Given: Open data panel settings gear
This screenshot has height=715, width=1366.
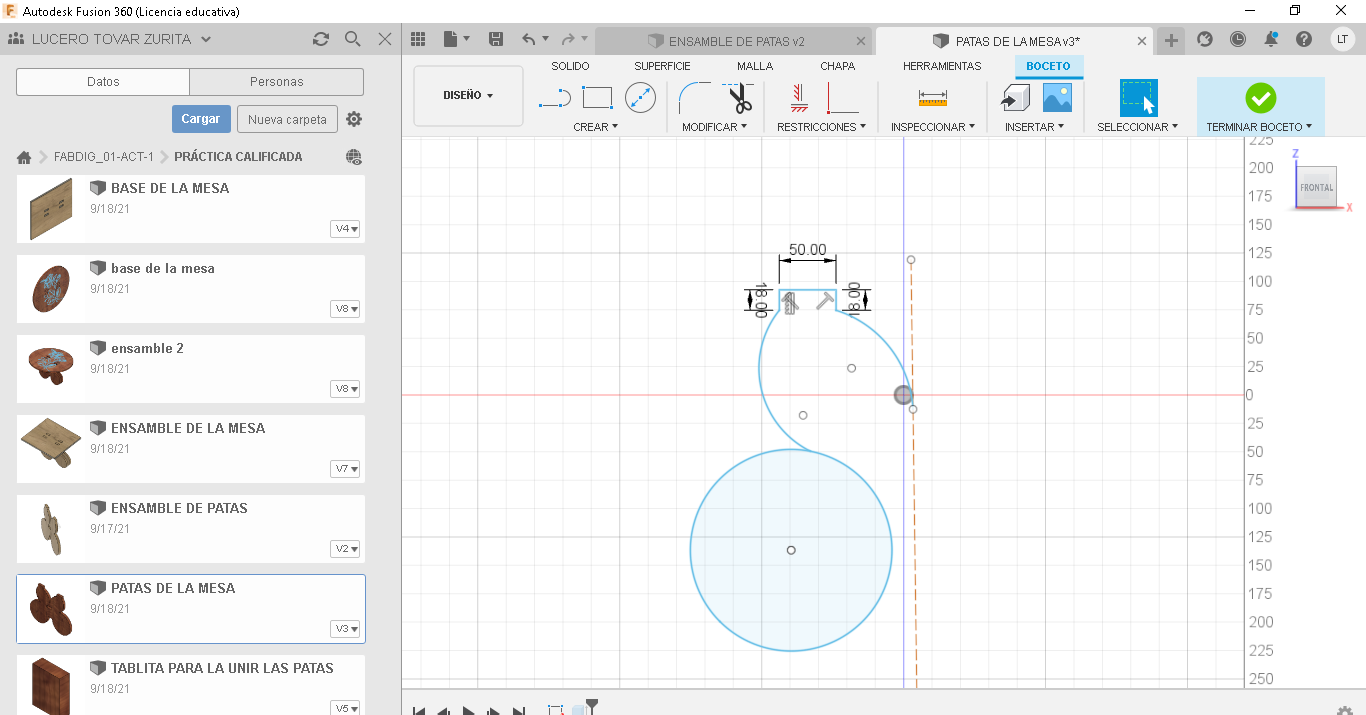Looking at the screenshot, I should (x=354, y=119).
